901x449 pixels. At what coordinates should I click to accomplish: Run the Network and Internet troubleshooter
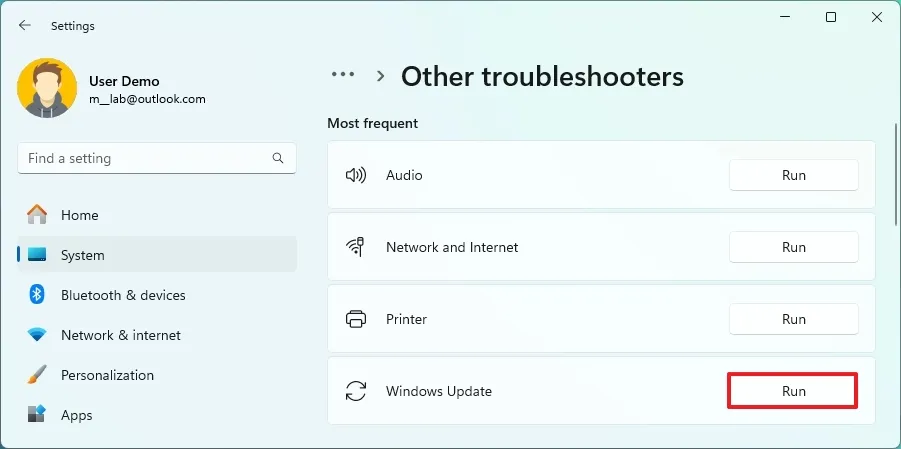tap(794, 247)
